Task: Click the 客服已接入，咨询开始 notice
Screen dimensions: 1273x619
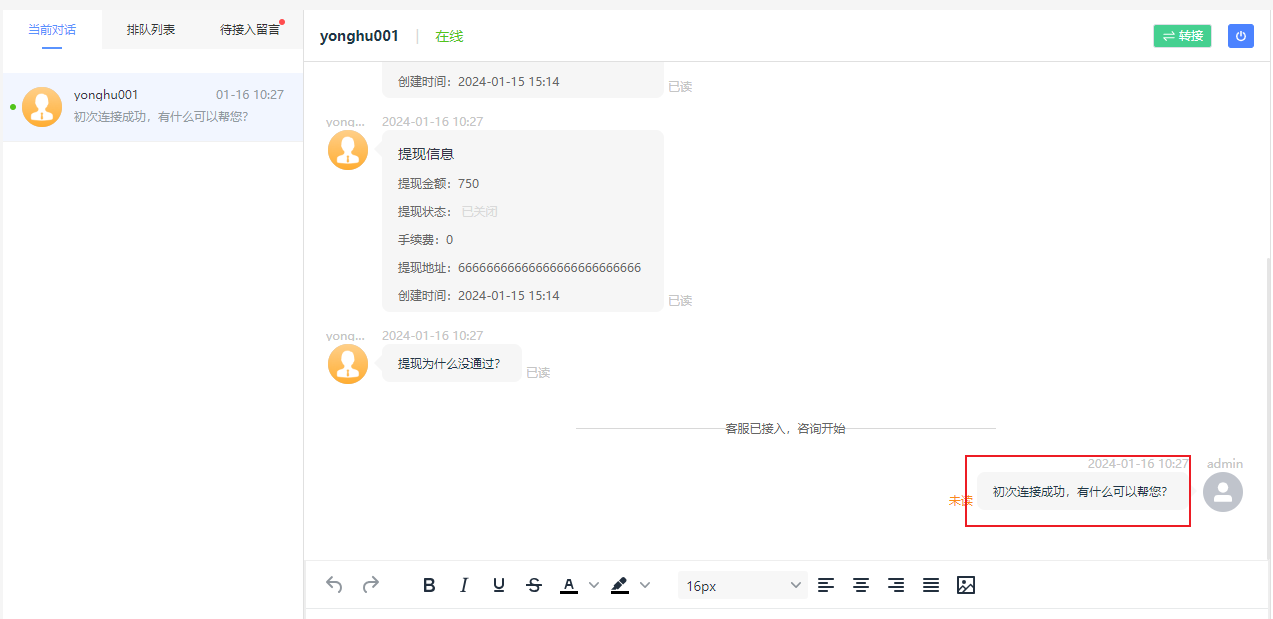Action: tap(785, 428)
